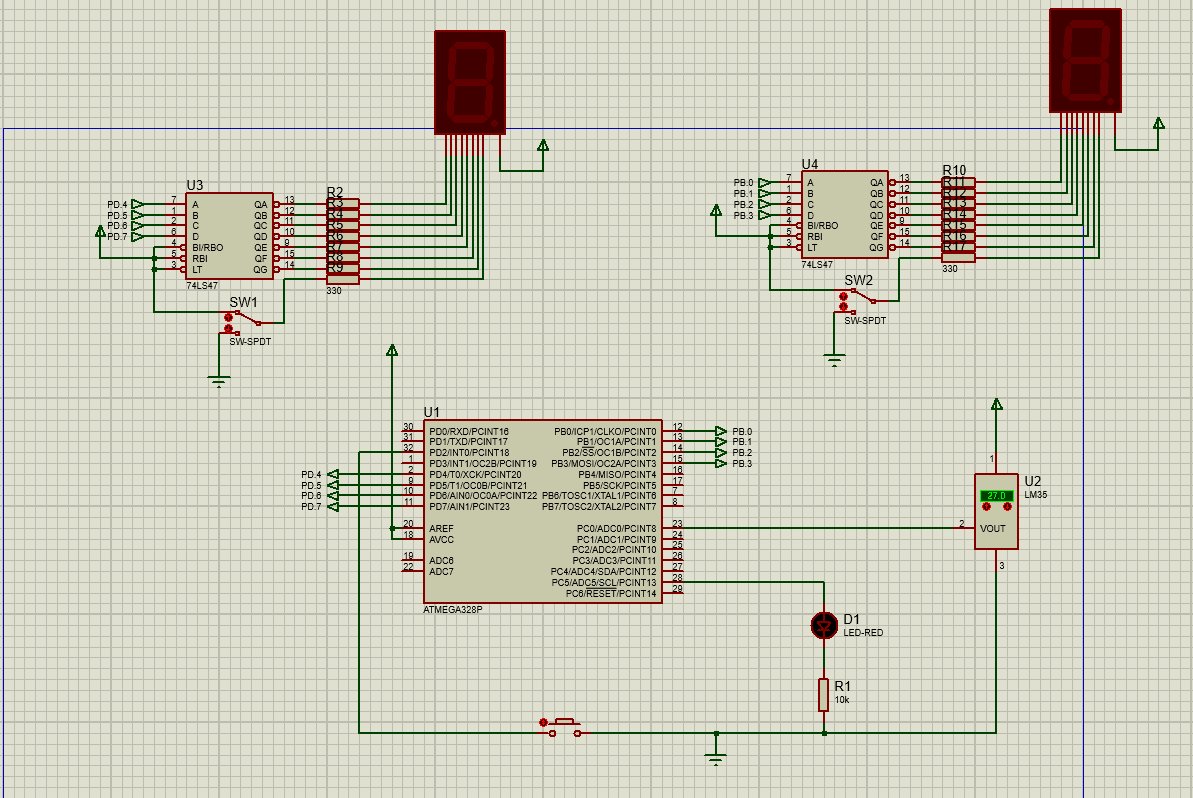Select the PD.7 terminal left of U1
The image size is (1193, 798).
pyautogui.click(x=333, y=507)
